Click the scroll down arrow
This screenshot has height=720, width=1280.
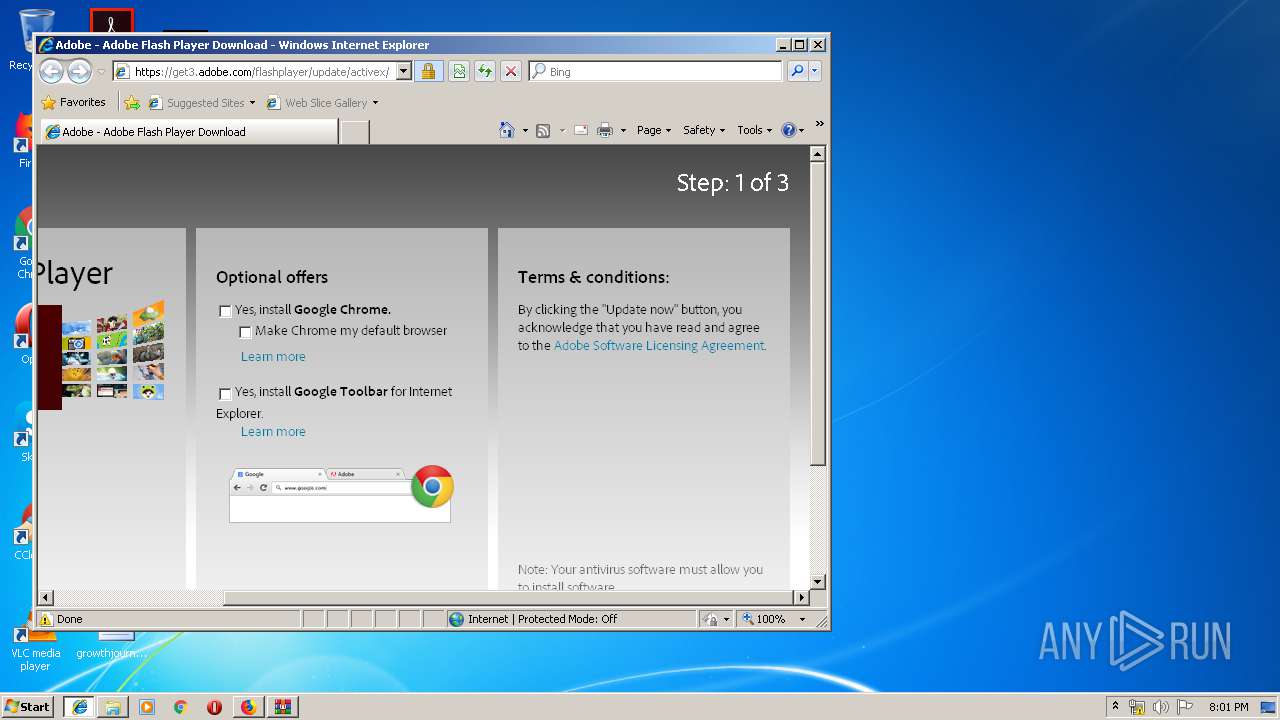click(x=818, y=582)
